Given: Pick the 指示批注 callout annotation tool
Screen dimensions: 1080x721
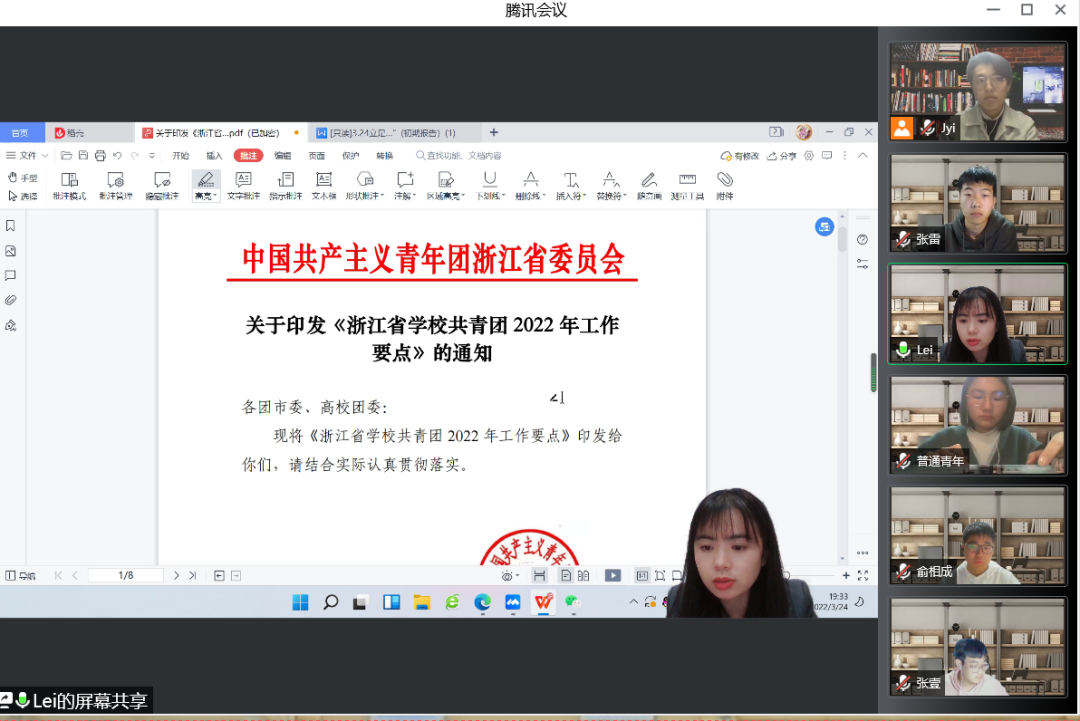Looking at the screenshot, I should pos(285,186).
